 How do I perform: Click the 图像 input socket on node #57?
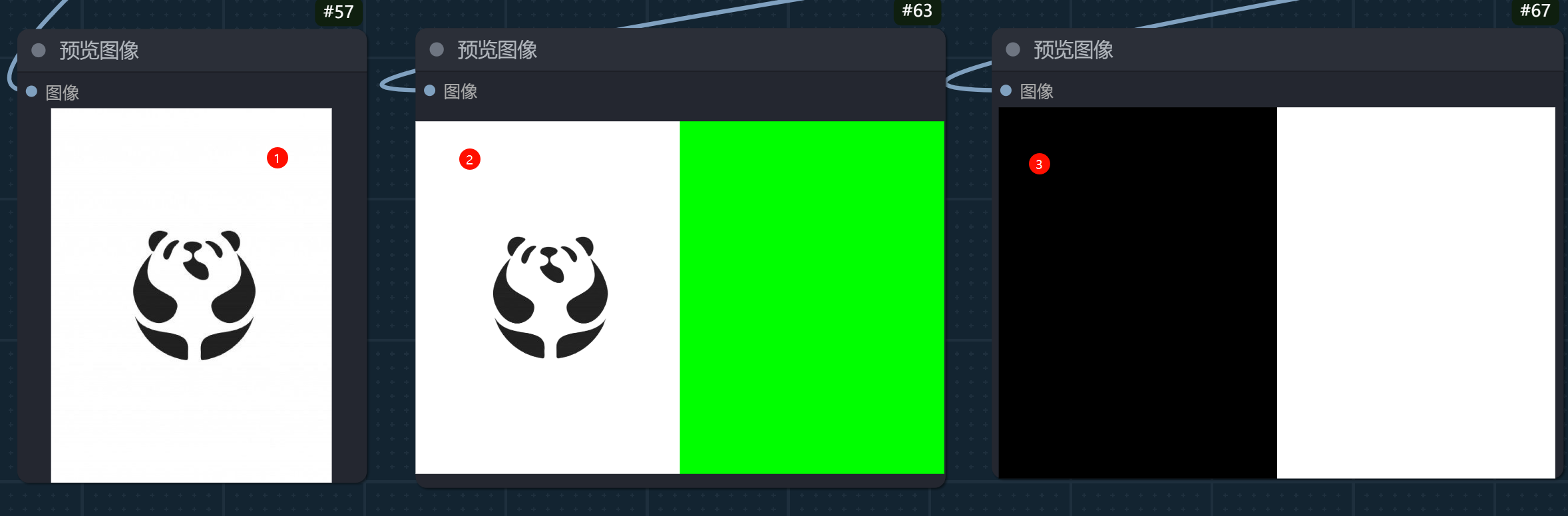coord(31,92)
